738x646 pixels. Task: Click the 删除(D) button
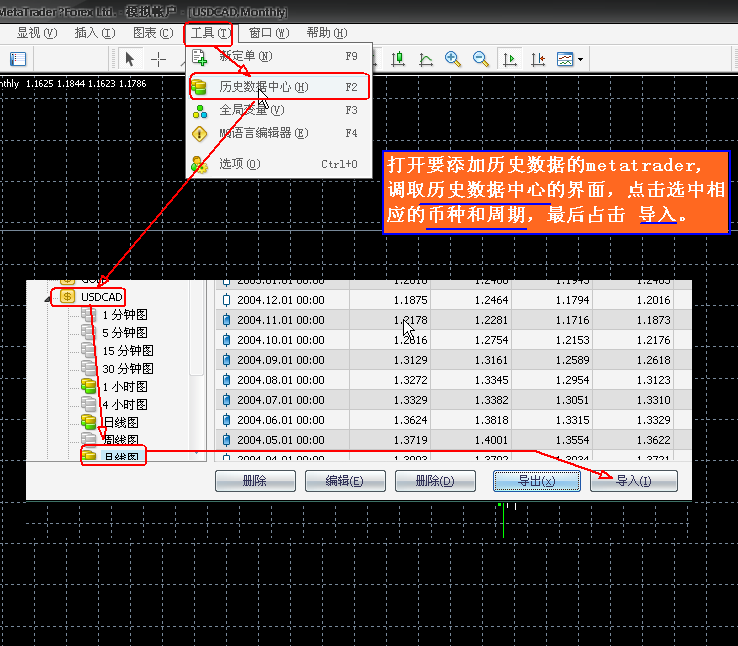(435, 481)
